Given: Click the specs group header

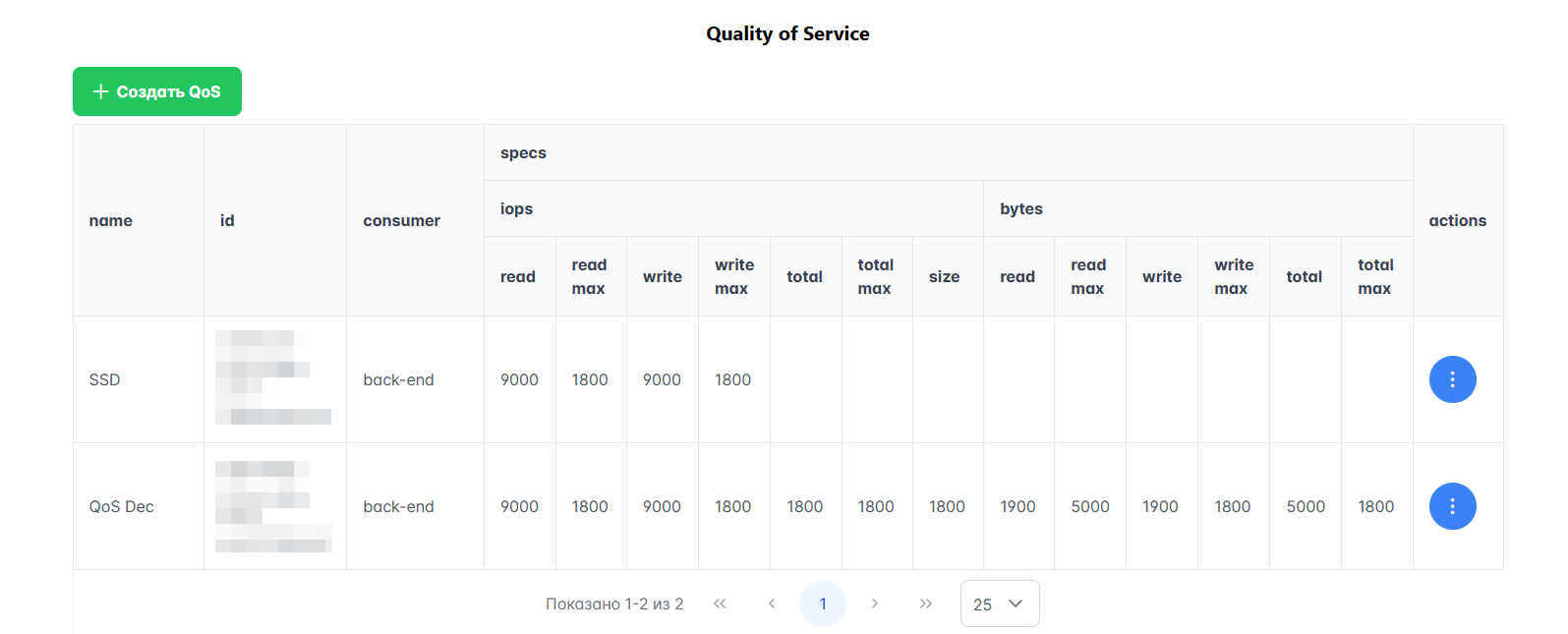Looking at the screenshot, I should click(523, 153).
